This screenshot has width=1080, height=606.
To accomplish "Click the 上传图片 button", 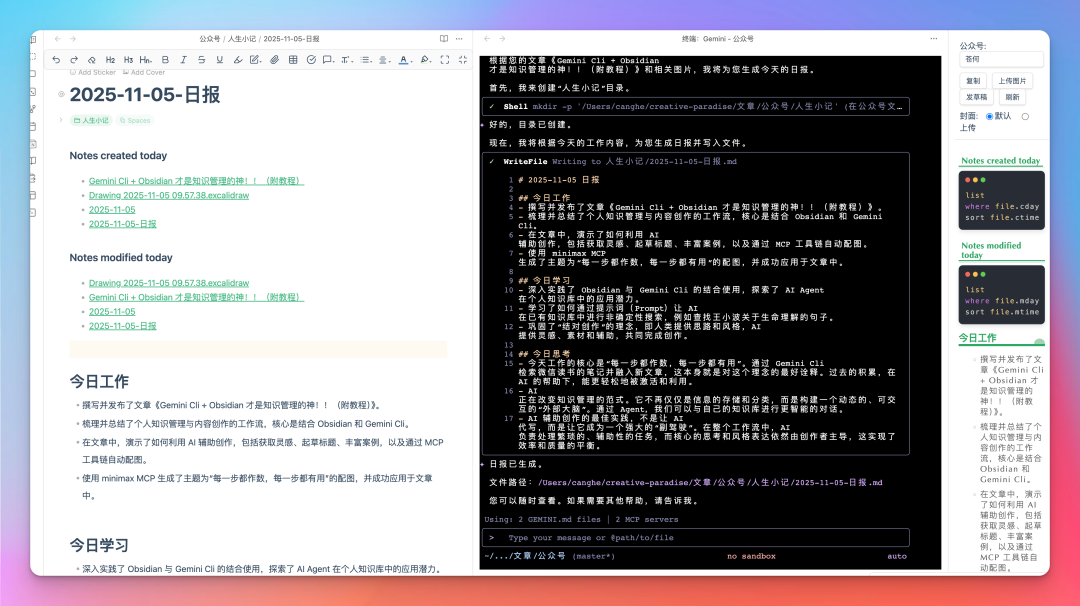I will (1012, 81).
